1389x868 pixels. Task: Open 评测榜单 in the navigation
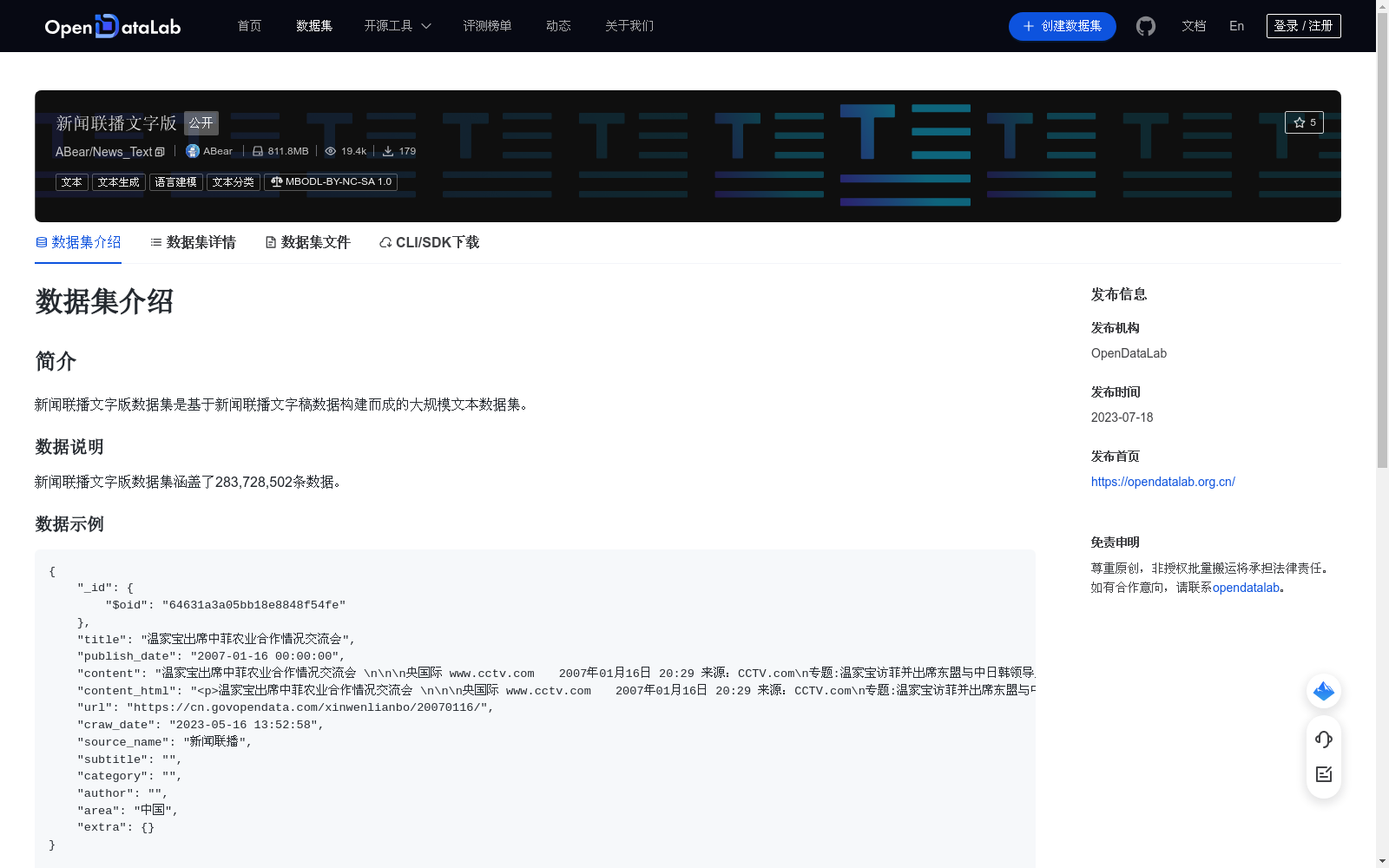point(488,26)
